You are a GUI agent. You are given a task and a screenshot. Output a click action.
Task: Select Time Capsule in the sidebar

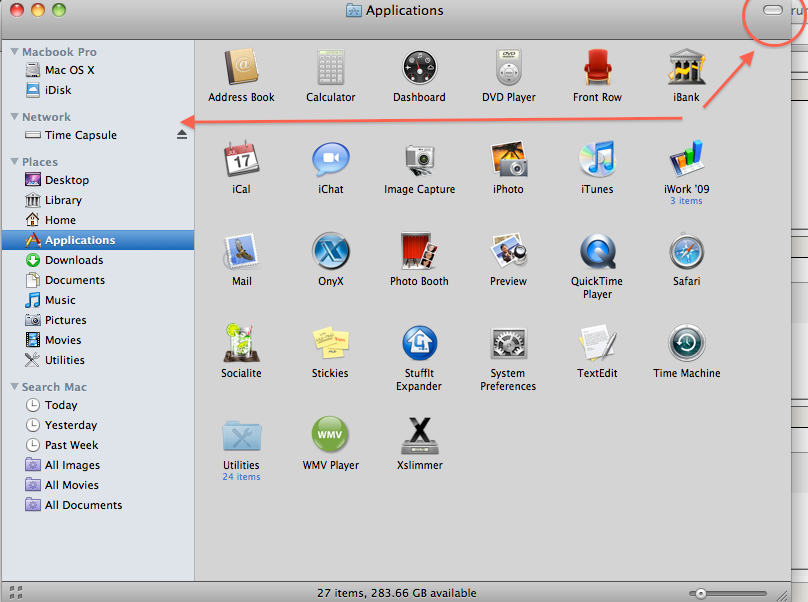[x=98, y=135]
